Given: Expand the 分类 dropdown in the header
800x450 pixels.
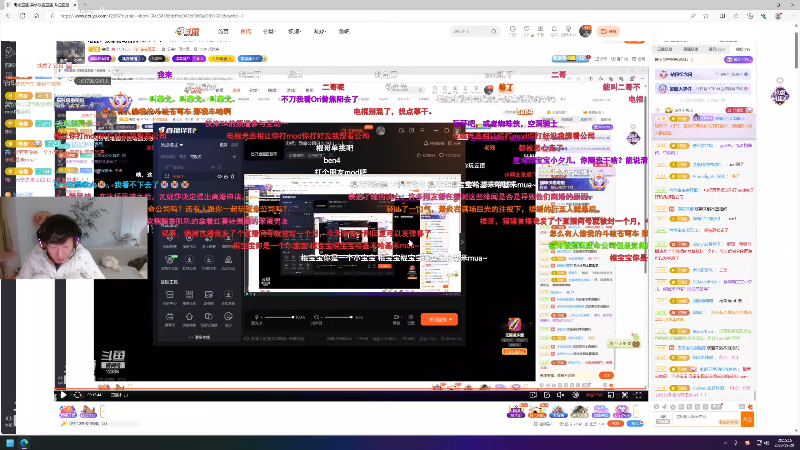Looking at the screenshot, I should click(269, 32).
